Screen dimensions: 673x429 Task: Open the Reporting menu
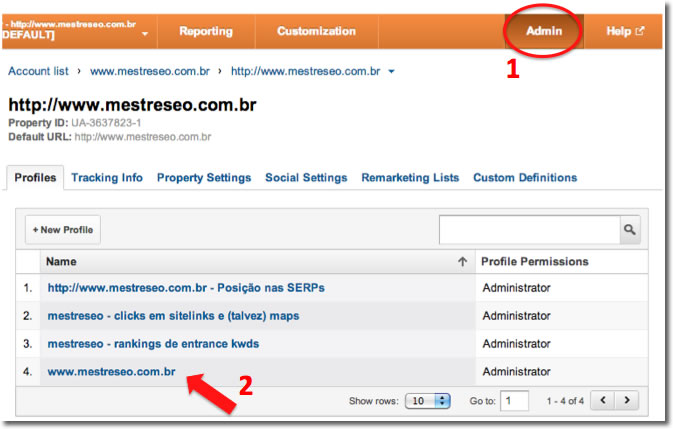pos(206,31)
